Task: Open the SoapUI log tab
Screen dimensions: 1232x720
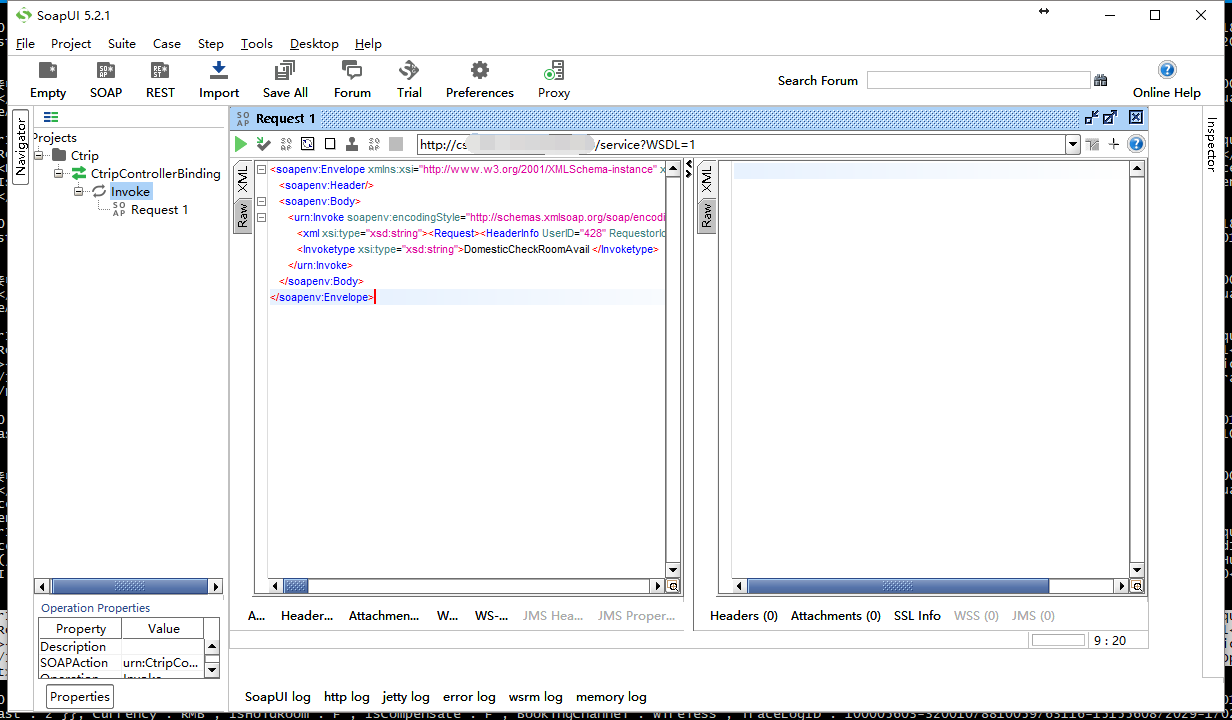Action: [x=278, y=696]
